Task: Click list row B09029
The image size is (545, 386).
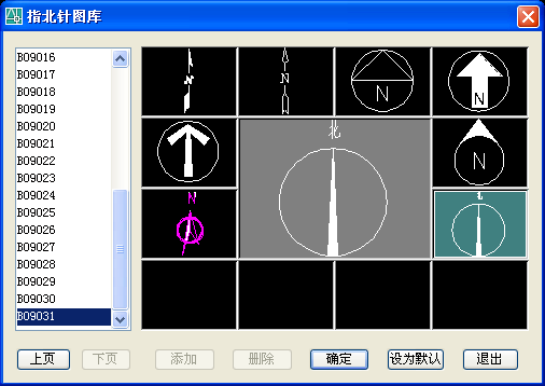Action: [64, 281]
